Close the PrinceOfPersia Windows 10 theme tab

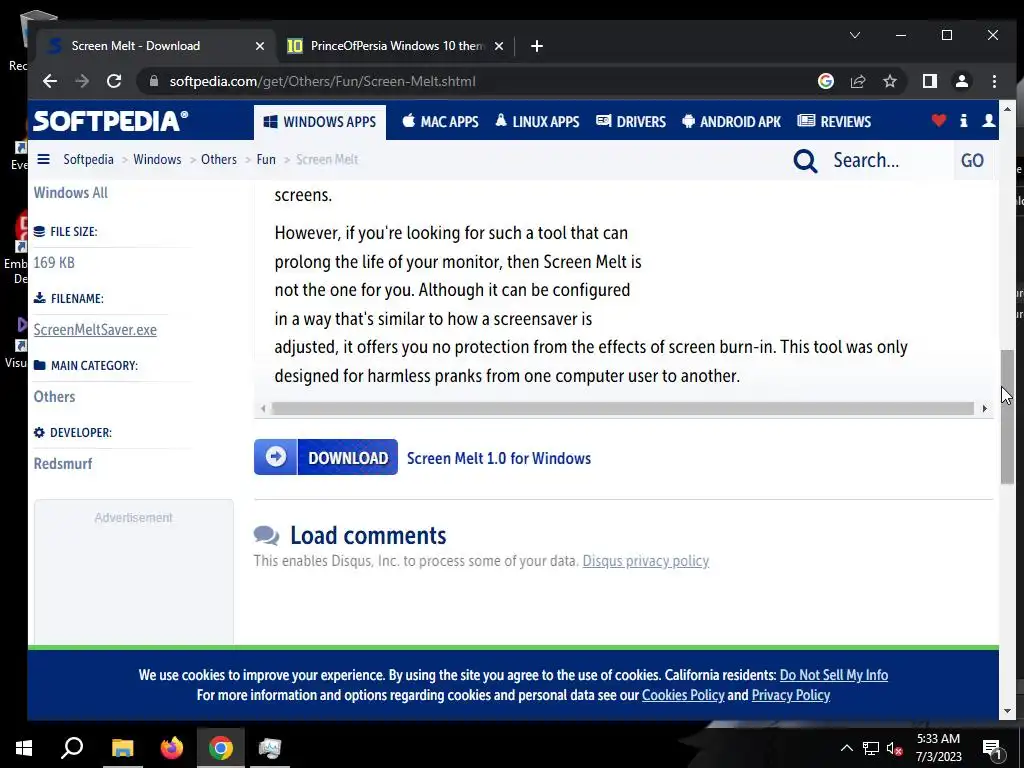498,46
